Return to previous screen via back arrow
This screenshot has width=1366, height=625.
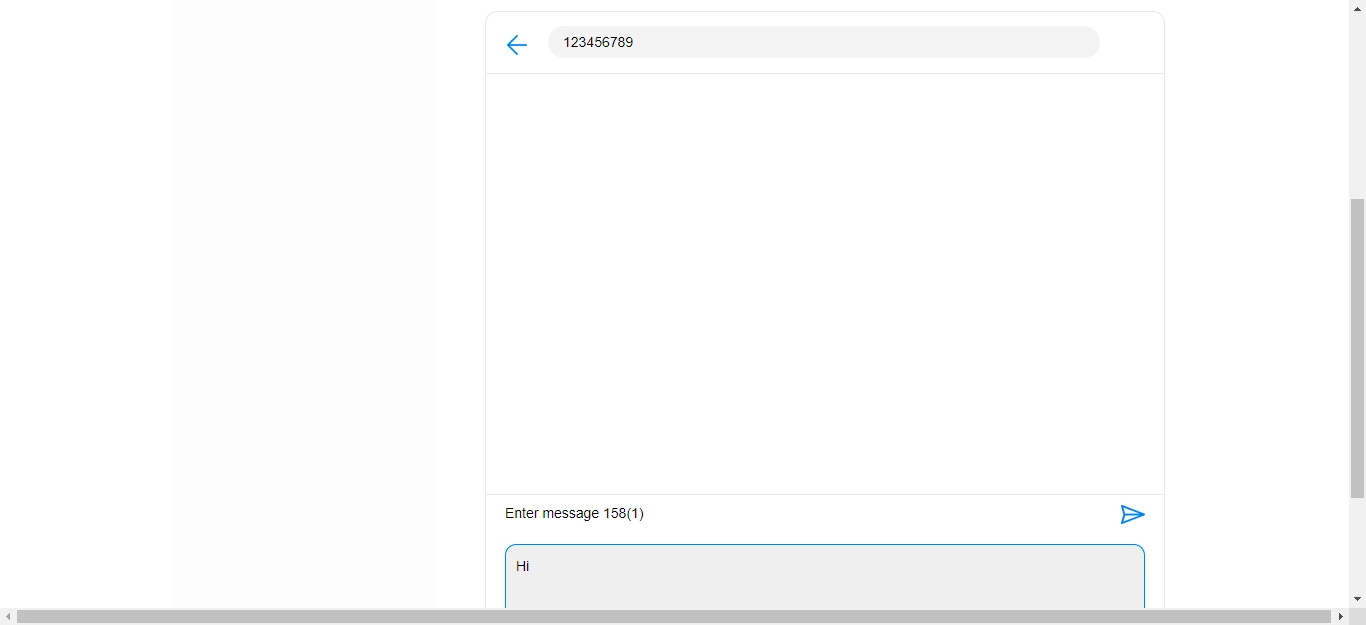(516, 45)
